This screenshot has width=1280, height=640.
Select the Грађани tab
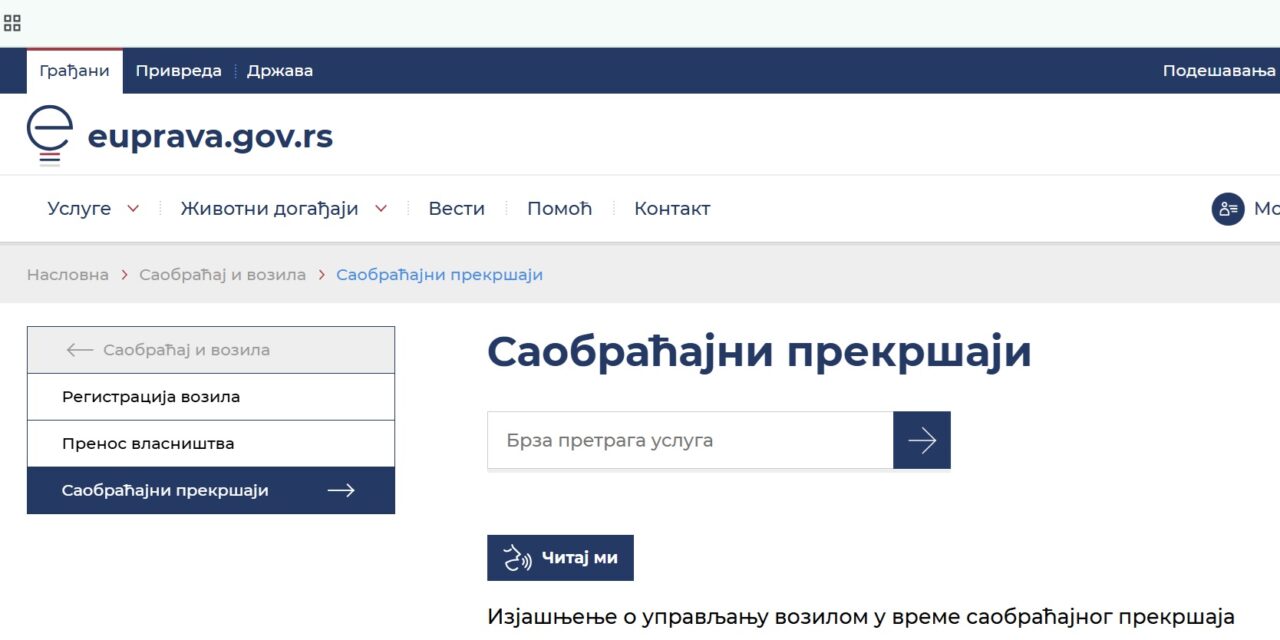[74, 70]
